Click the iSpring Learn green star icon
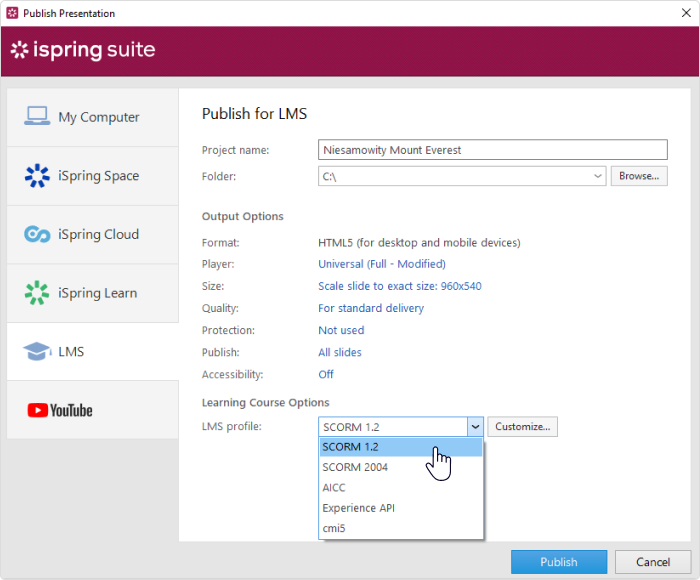This screenshot has width=700, height=580. click(x=37, y=293)
